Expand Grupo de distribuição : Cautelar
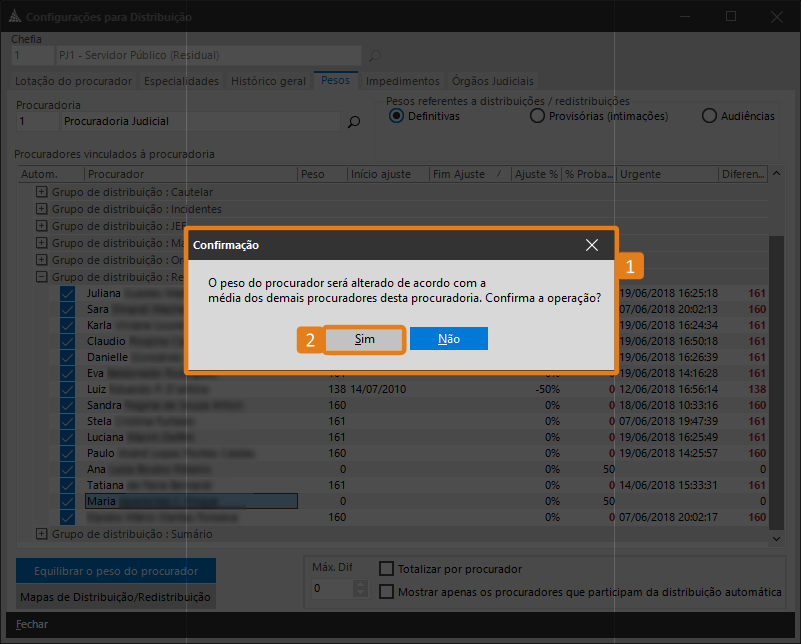 pos(42,192)
